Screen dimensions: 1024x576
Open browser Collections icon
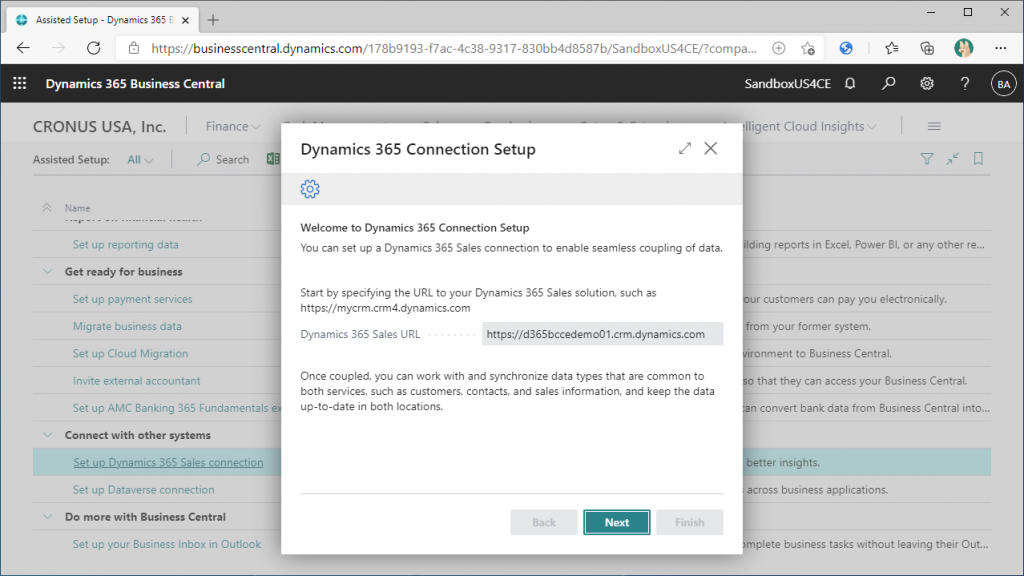pos(927,48)
